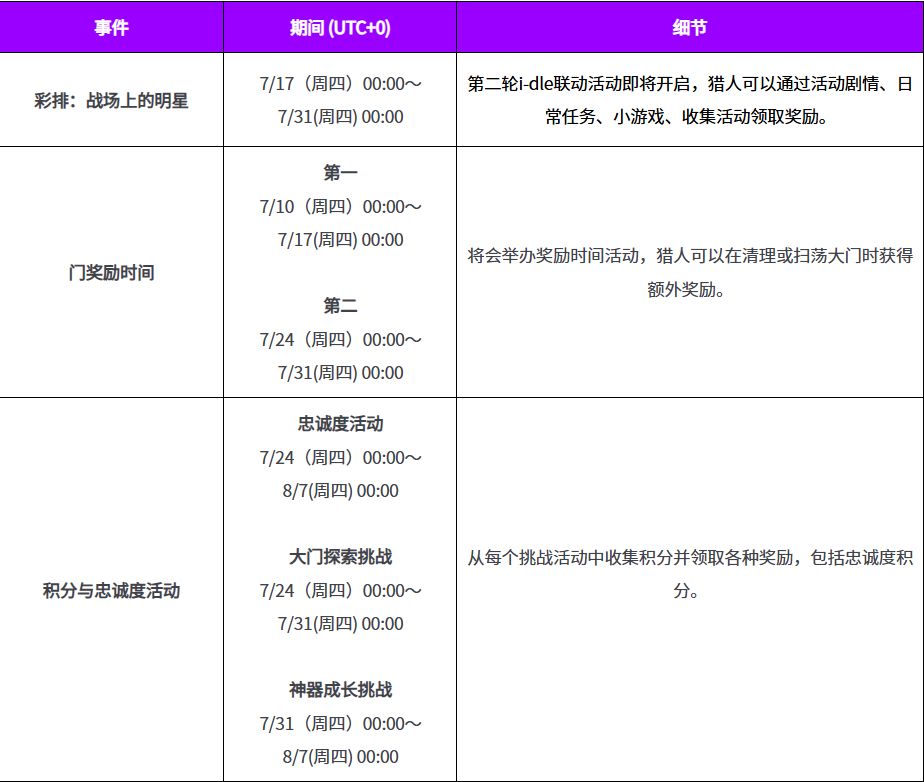Click the 8/7(周四) 00:00 end date under 忠诚度活动
Viewport: 924px width, 782px height.
(x=340, y=491)
